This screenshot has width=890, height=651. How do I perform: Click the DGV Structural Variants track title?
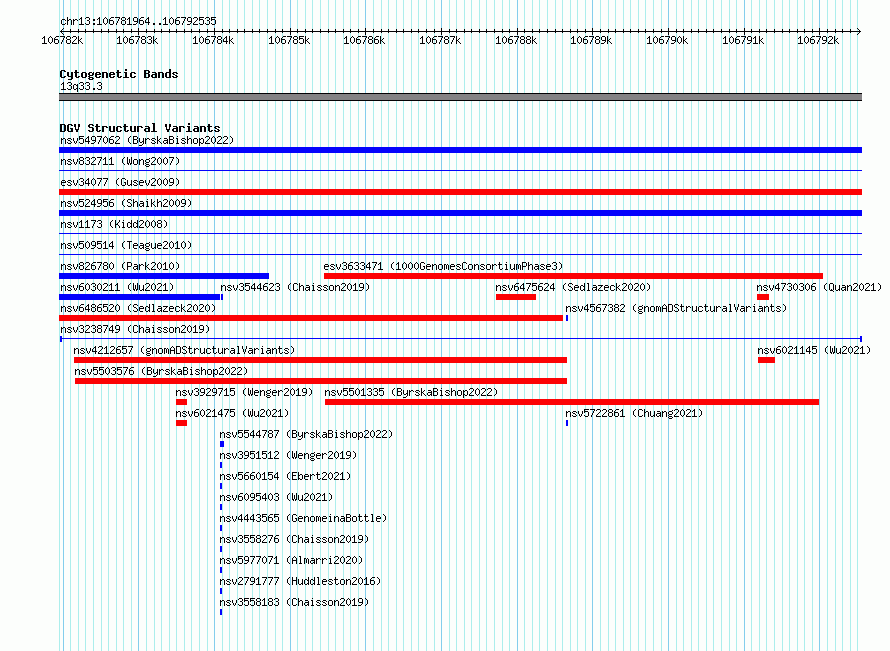pyautogui.click(x=140, y=128)
